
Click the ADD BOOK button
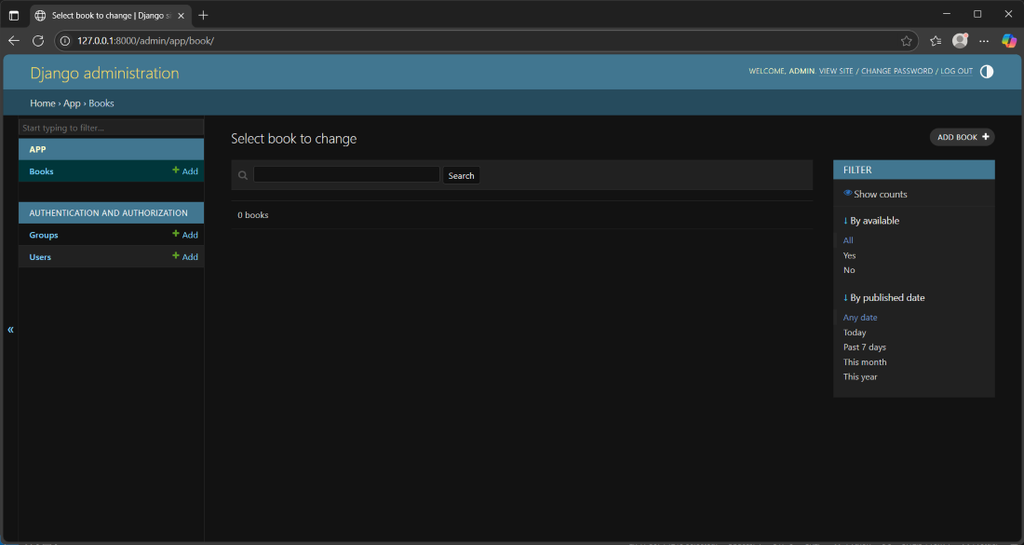(962, 137)
